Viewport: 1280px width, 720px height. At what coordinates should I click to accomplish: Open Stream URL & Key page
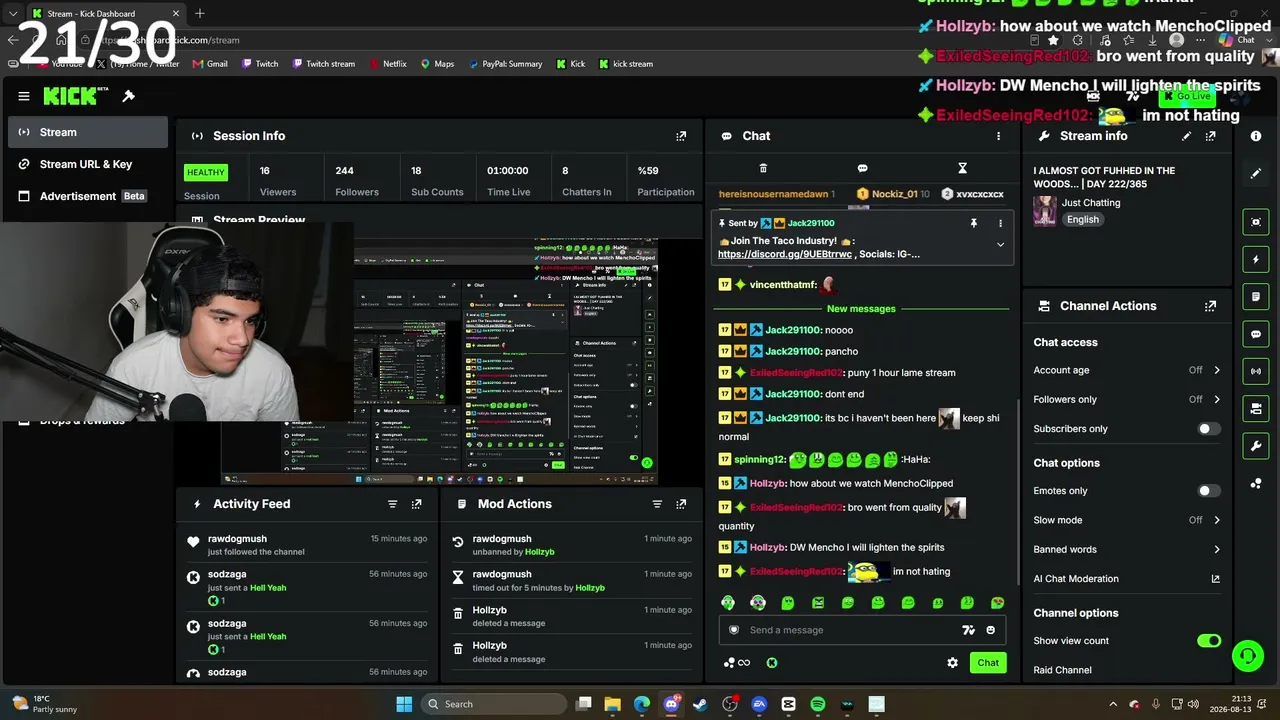88,164
